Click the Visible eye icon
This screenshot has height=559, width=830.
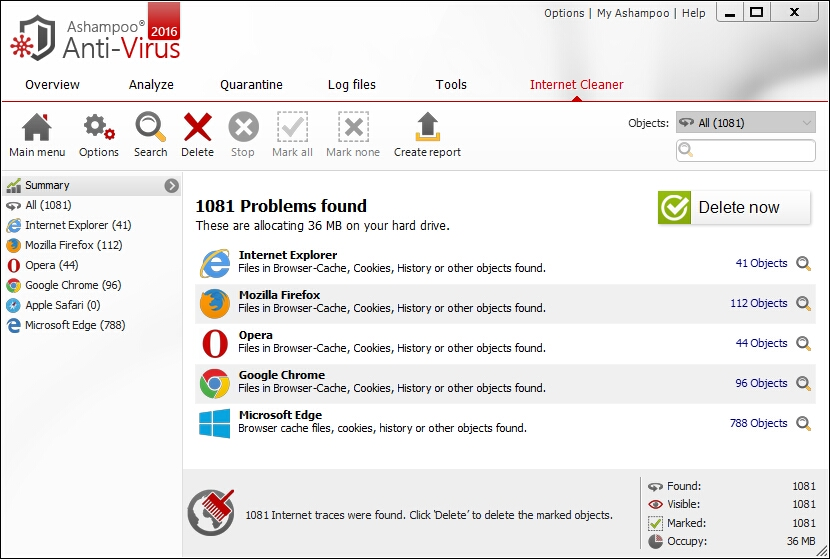coord(655,504)
